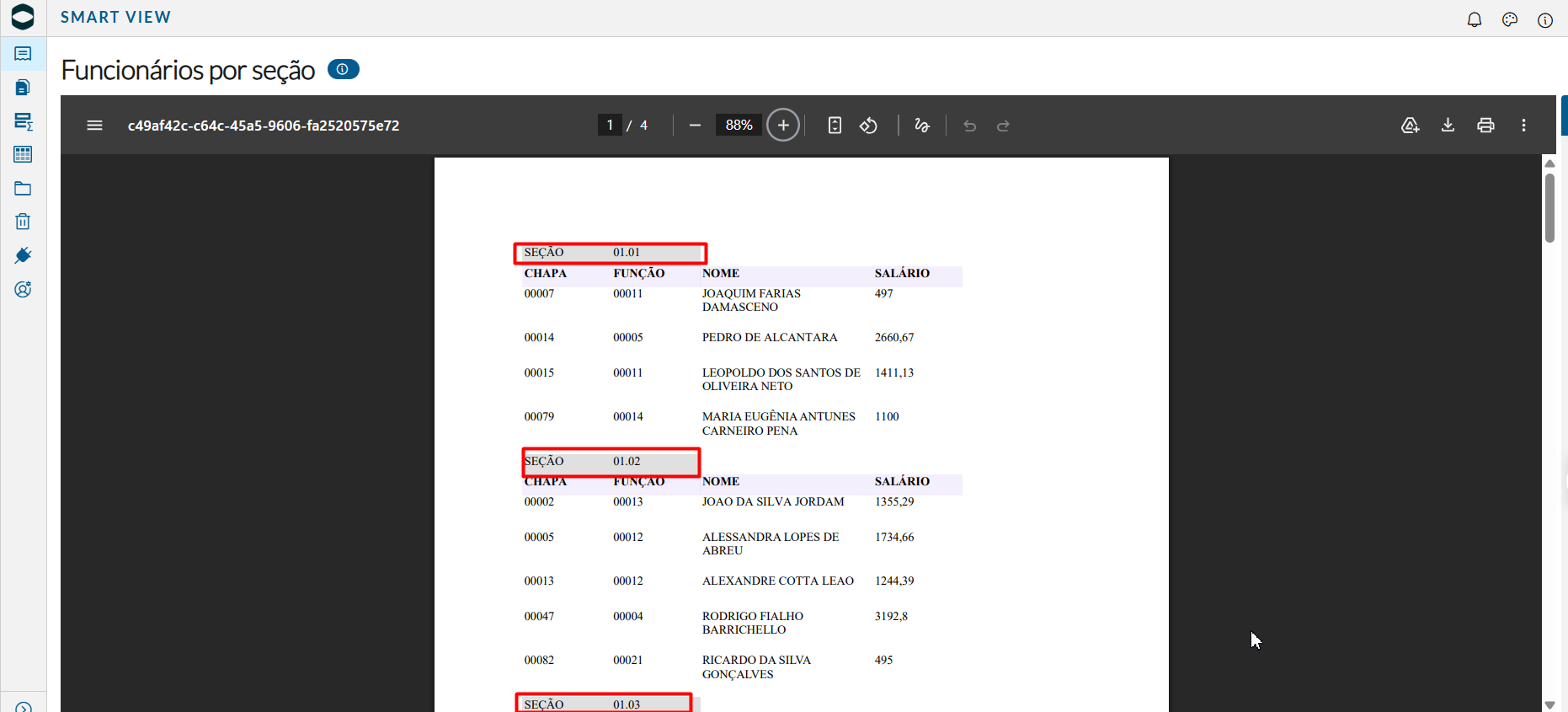This screenshot has height=712, width=1568.
Task: Print the PDF document
Action: point(1485,126)
